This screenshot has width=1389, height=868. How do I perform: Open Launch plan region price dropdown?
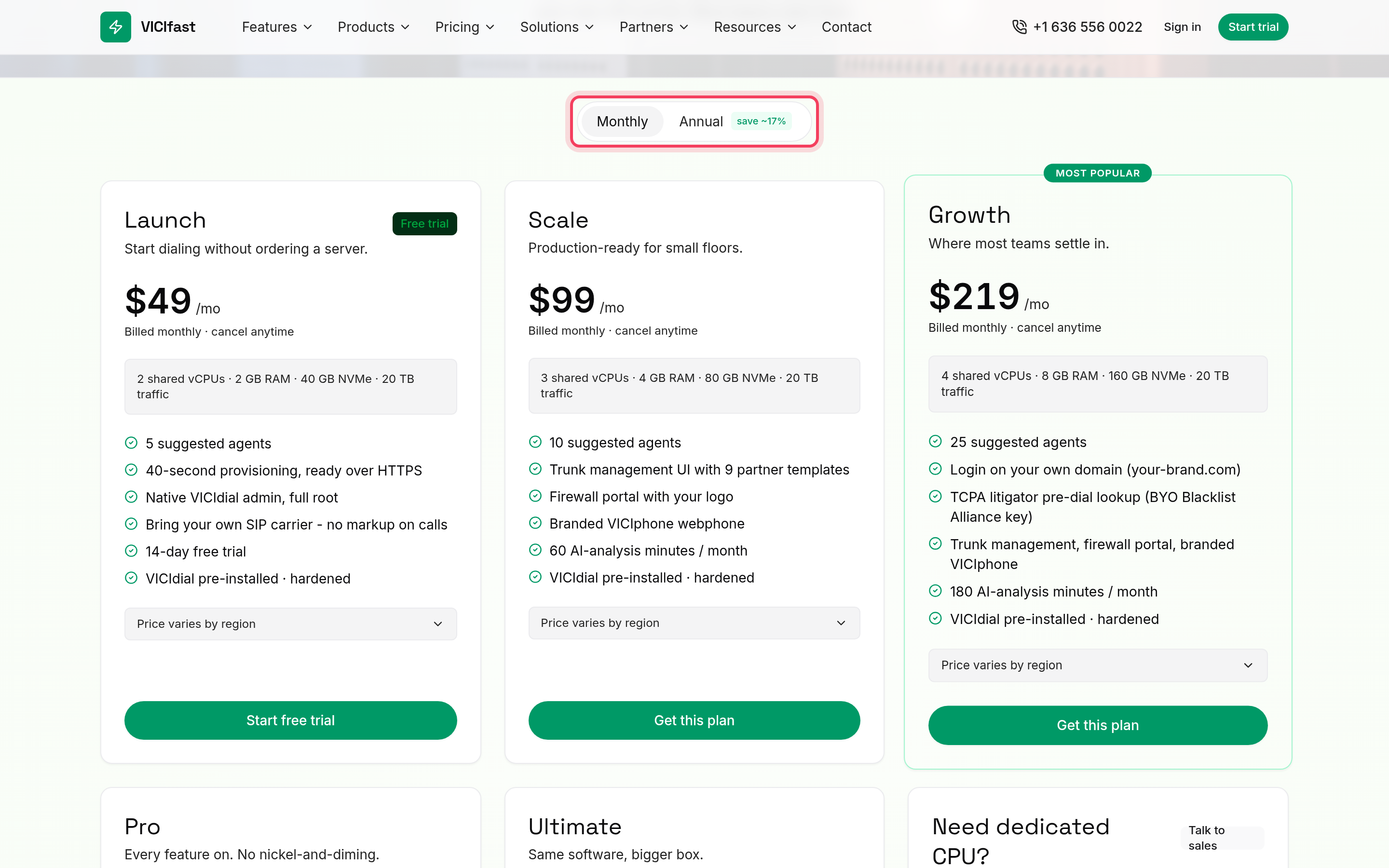[290, 624]
